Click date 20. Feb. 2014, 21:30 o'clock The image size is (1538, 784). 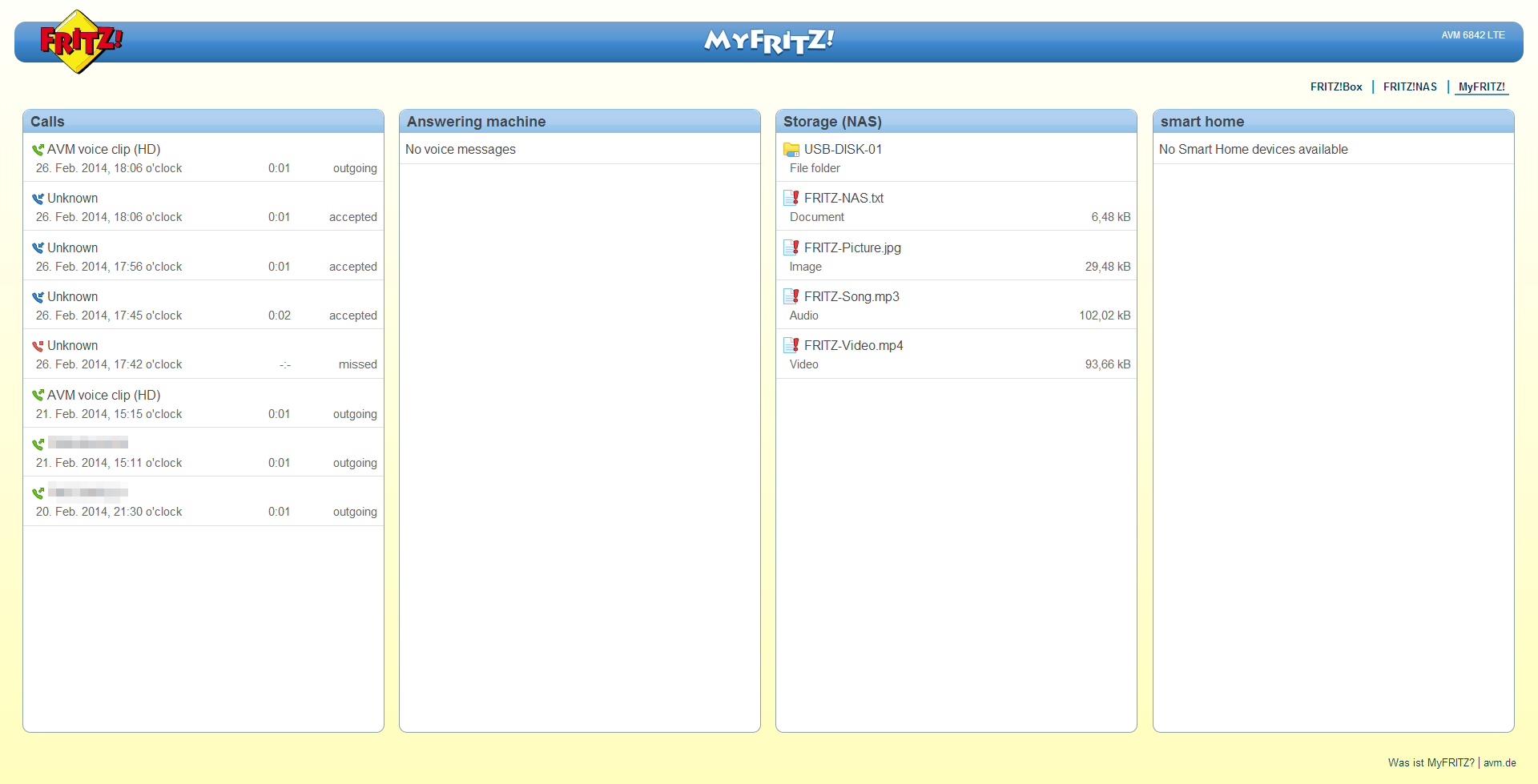(109, 512)
